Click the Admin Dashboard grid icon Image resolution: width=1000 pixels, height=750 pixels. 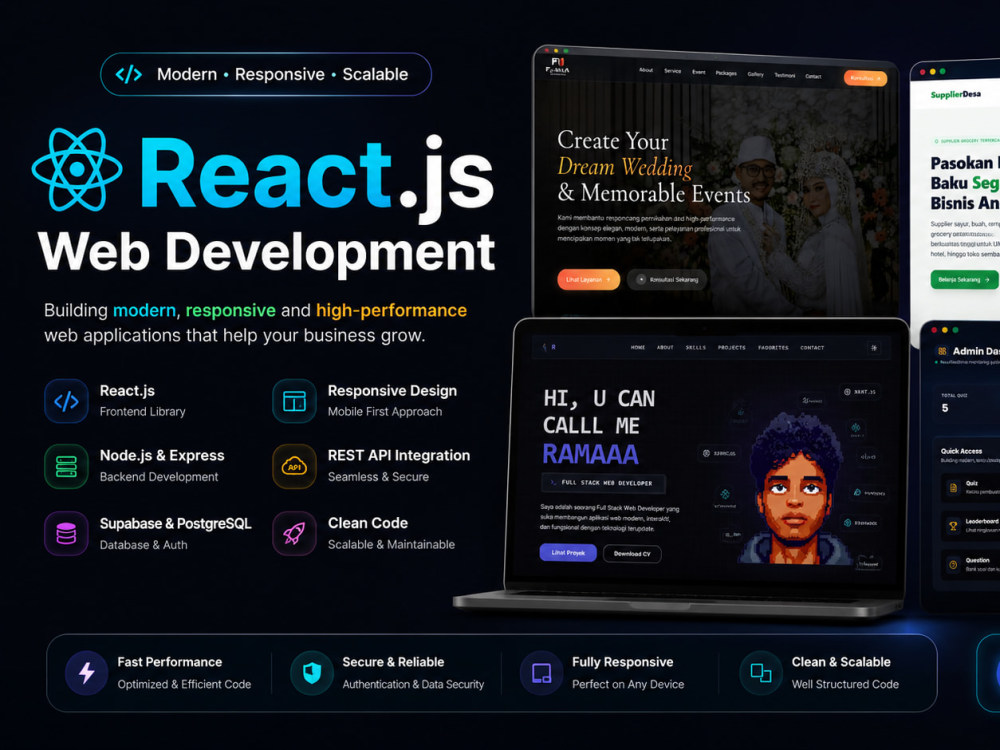click(942, 351)
